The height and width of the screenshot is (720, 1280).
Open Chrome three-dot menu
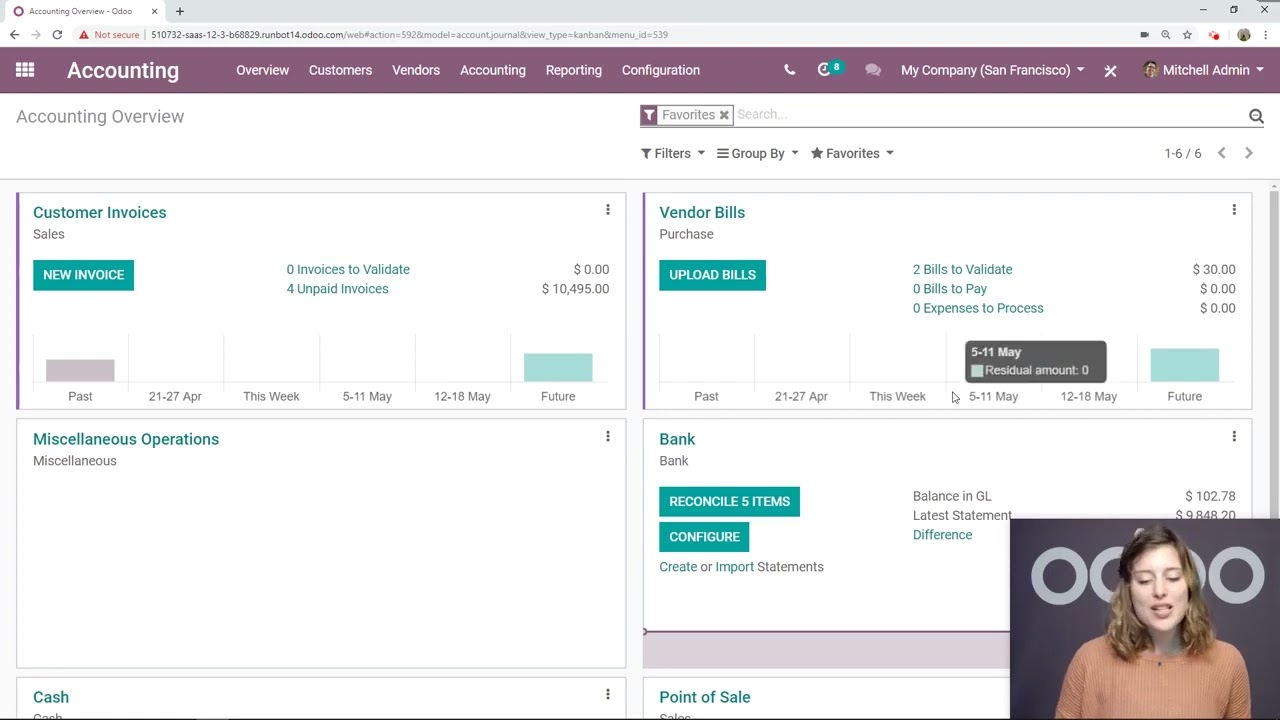pos(1267,34)
